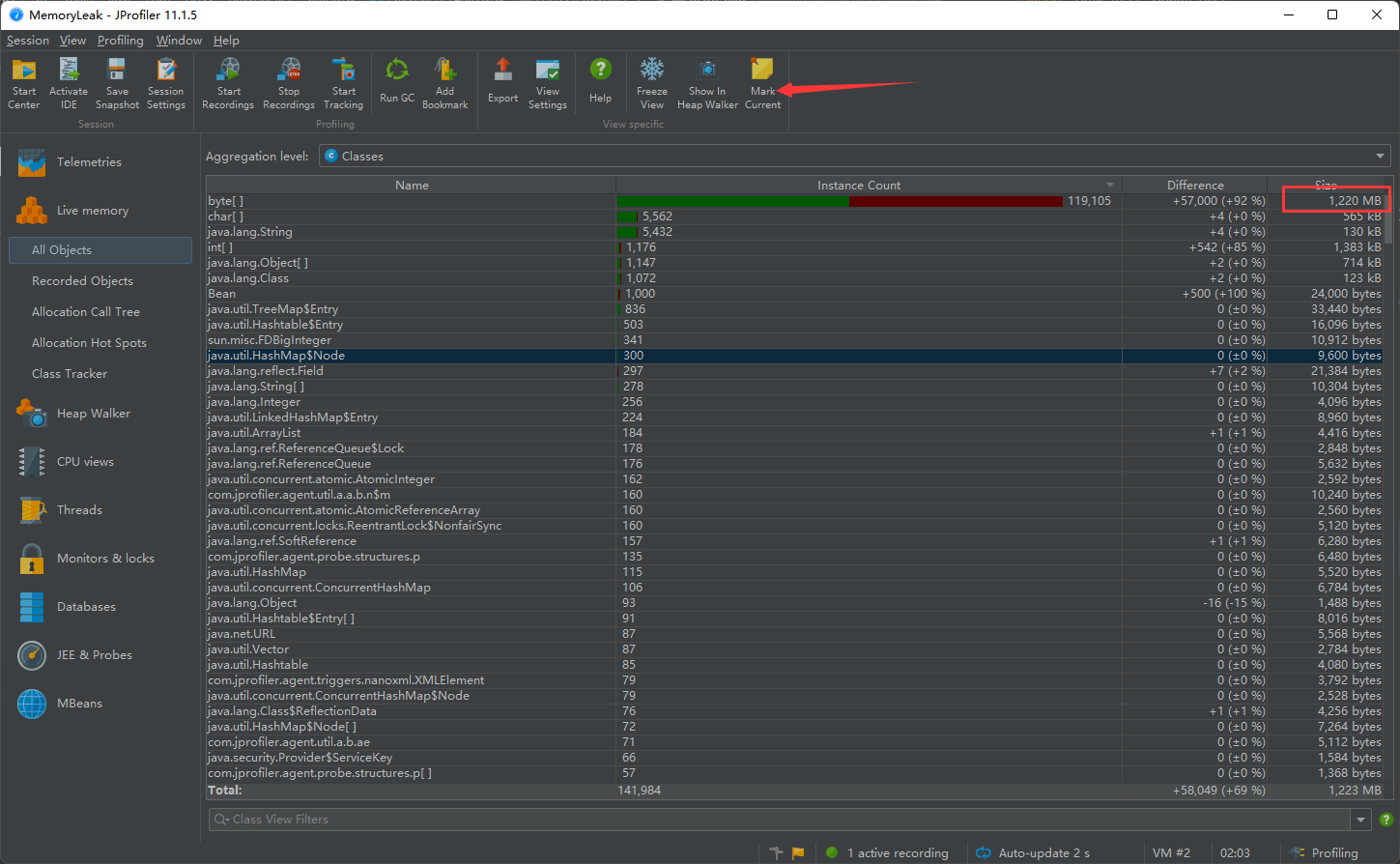Open Session Settings

click(166, 83)
